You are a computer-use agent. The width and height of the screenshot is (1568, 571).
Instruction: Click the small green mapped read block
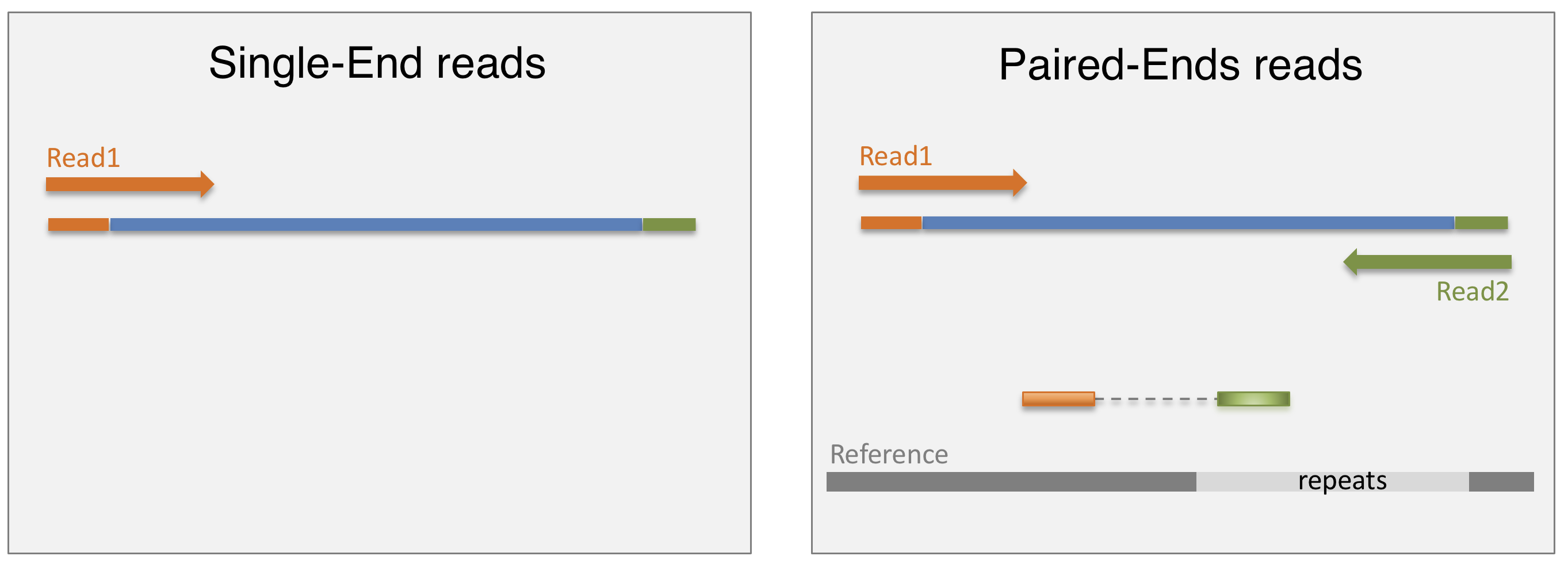point(1253,399)
